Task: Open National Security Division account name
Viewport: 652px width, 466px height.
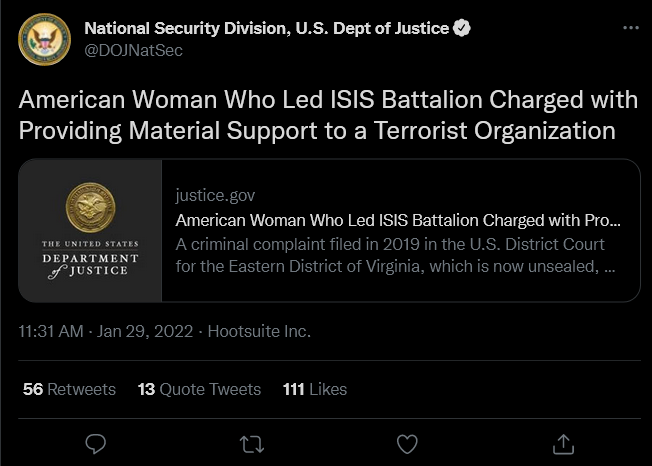Action: click(x=267, y=28)
